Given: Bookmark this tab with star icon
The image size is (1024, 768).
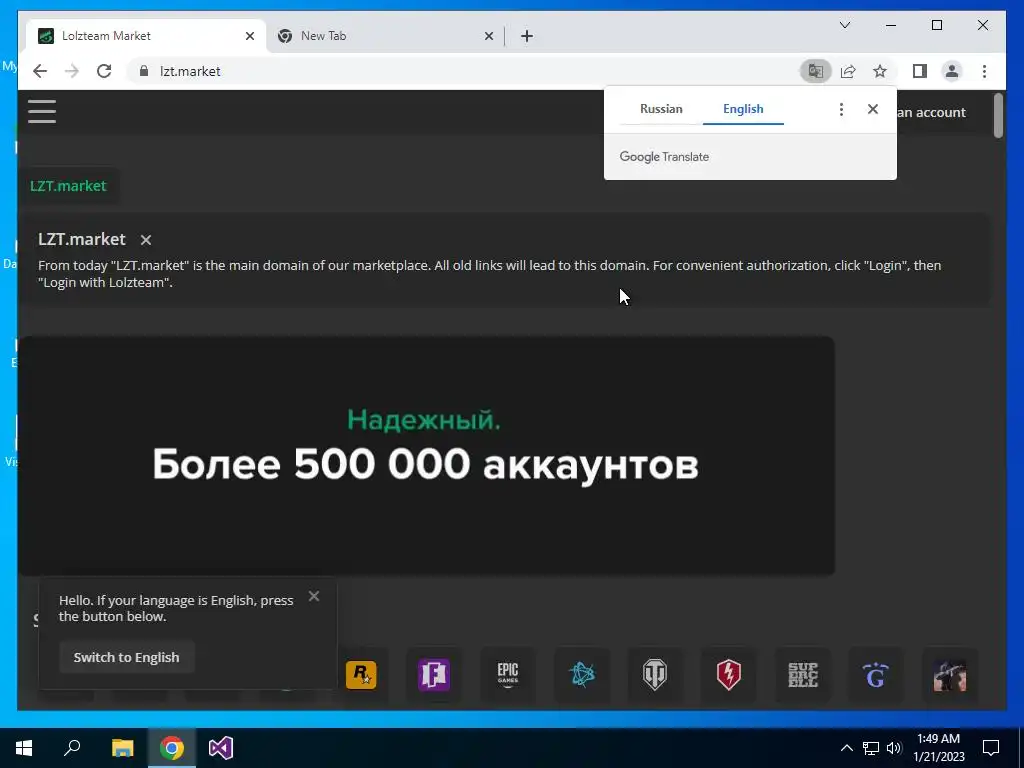Looking at the screenshot, I should pos(880,71).
